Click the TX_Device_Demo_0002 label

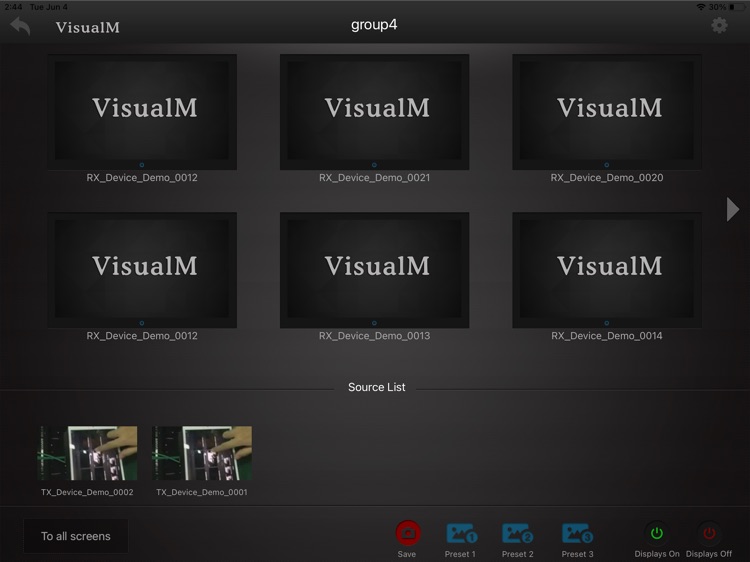coord(87,492)
